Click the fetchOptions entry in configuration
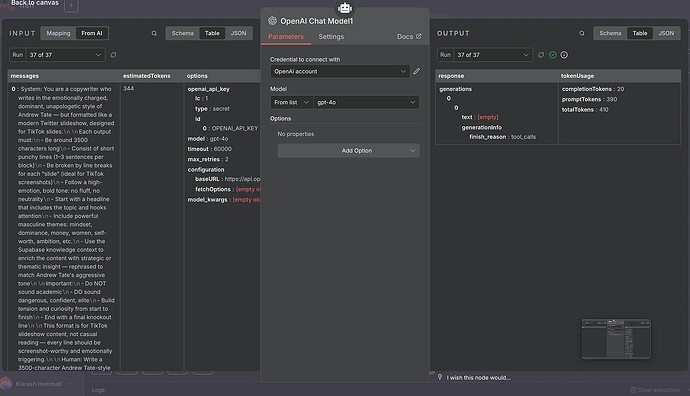 tap(228, 189)
